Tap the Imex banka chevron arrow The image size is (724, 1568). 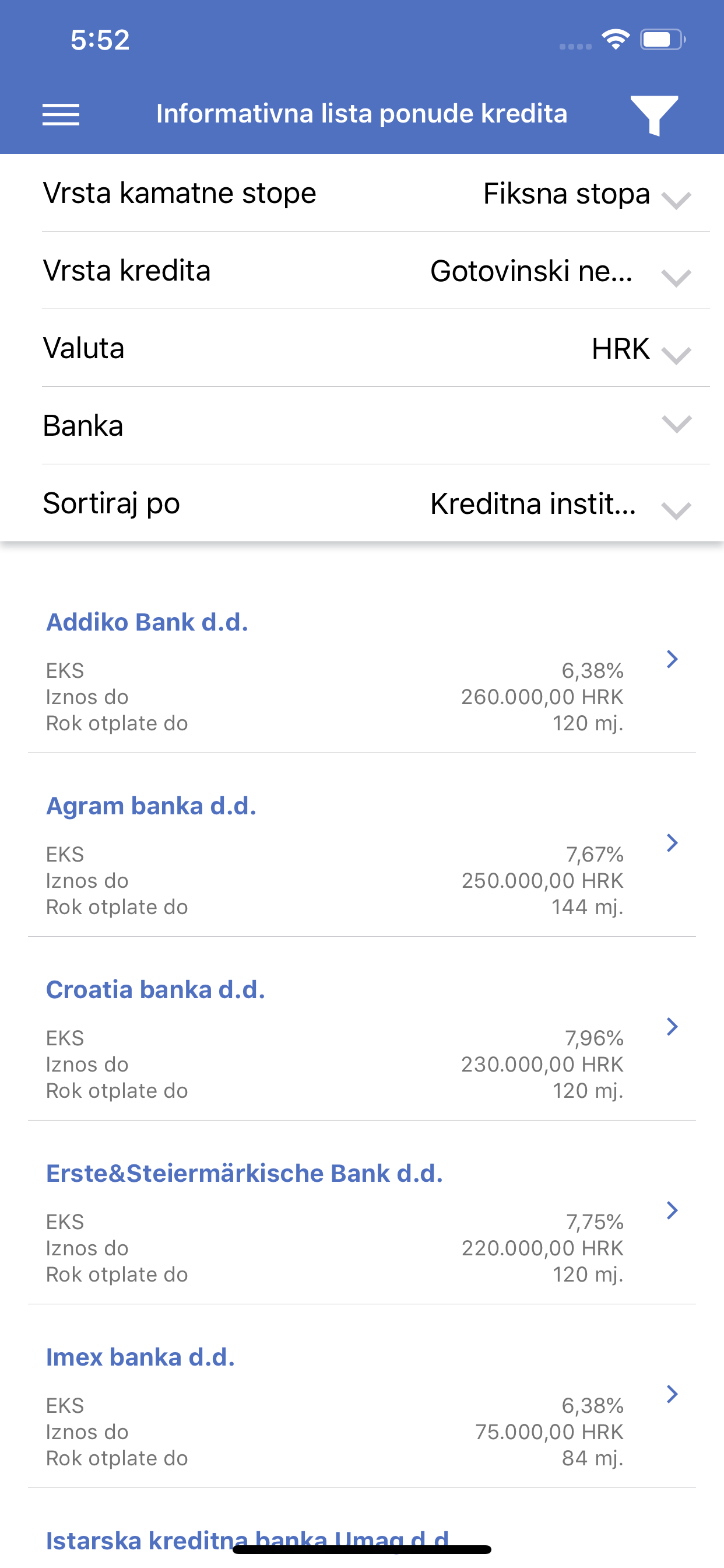(672, 1394)
